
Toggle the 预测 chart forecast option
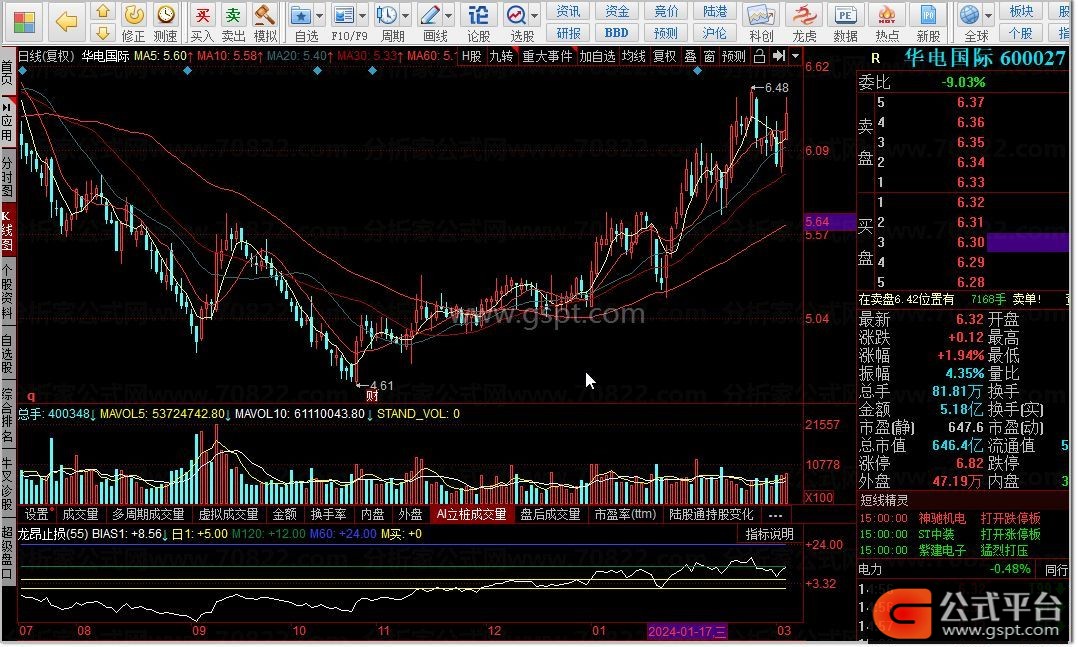pyautogui.click(x=734, y=56)
